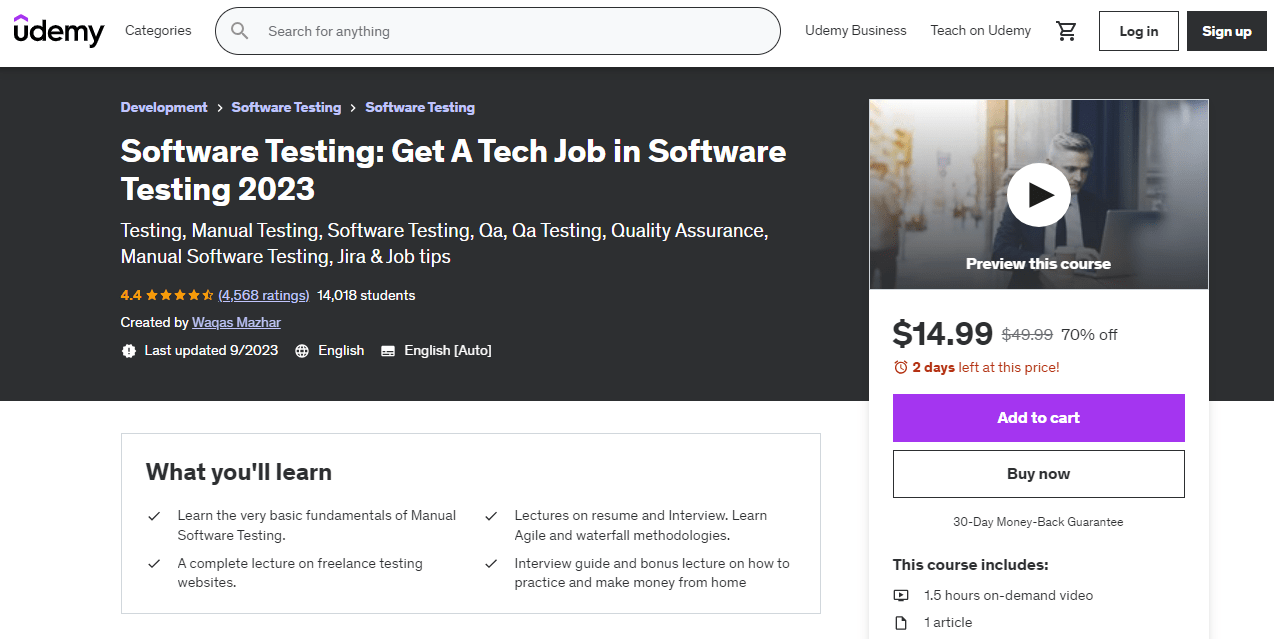Open Teach on Udemy
The image size is (1274, 639).
click(980, 31)
